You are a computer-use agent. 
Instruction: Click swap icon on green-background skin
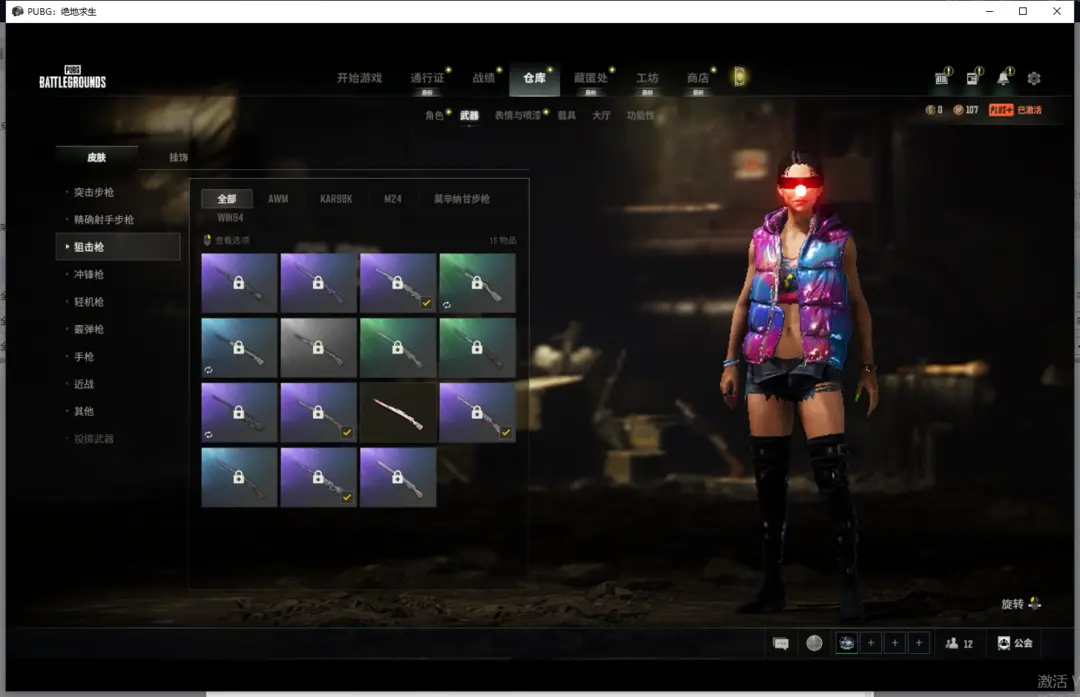[x=447, y=304]
